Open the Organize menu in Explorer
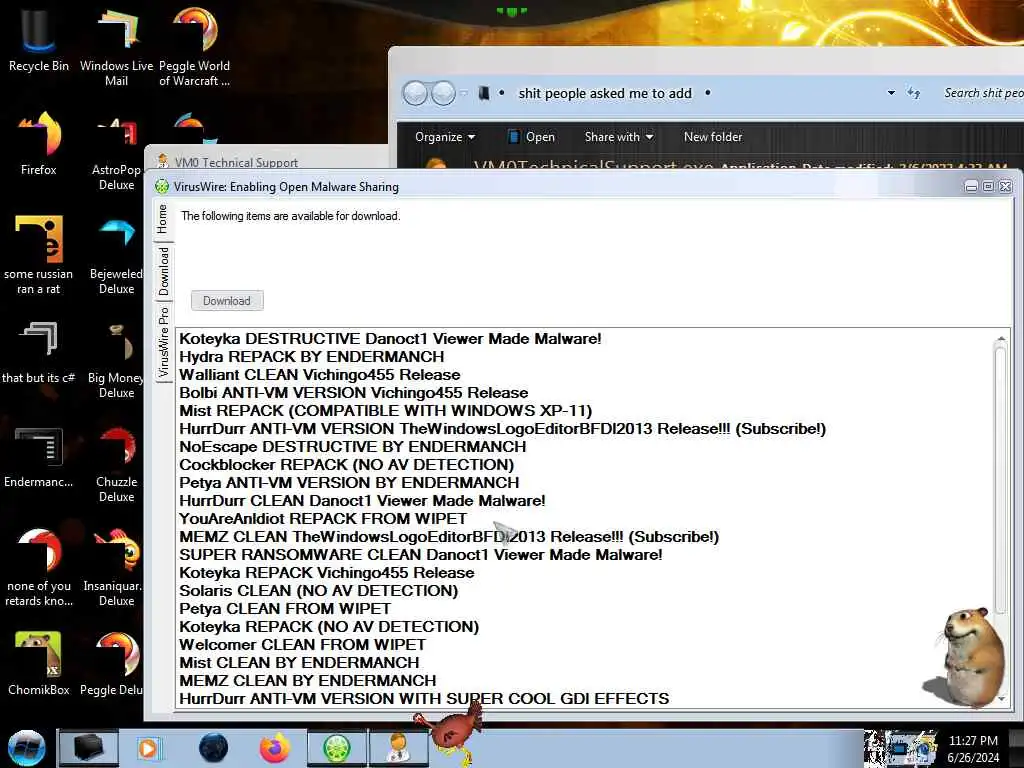This screenshot has width=1024, height=768. coord(445,137)
